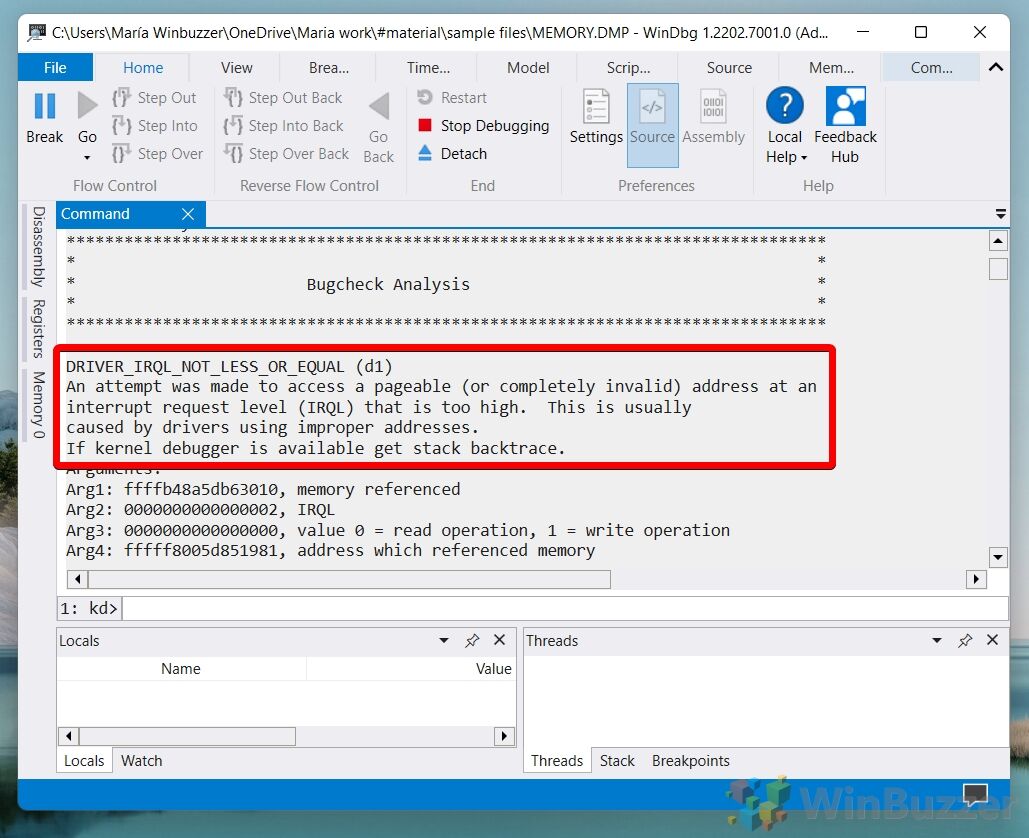Open Feedback Hub

[x=845, y=126]
